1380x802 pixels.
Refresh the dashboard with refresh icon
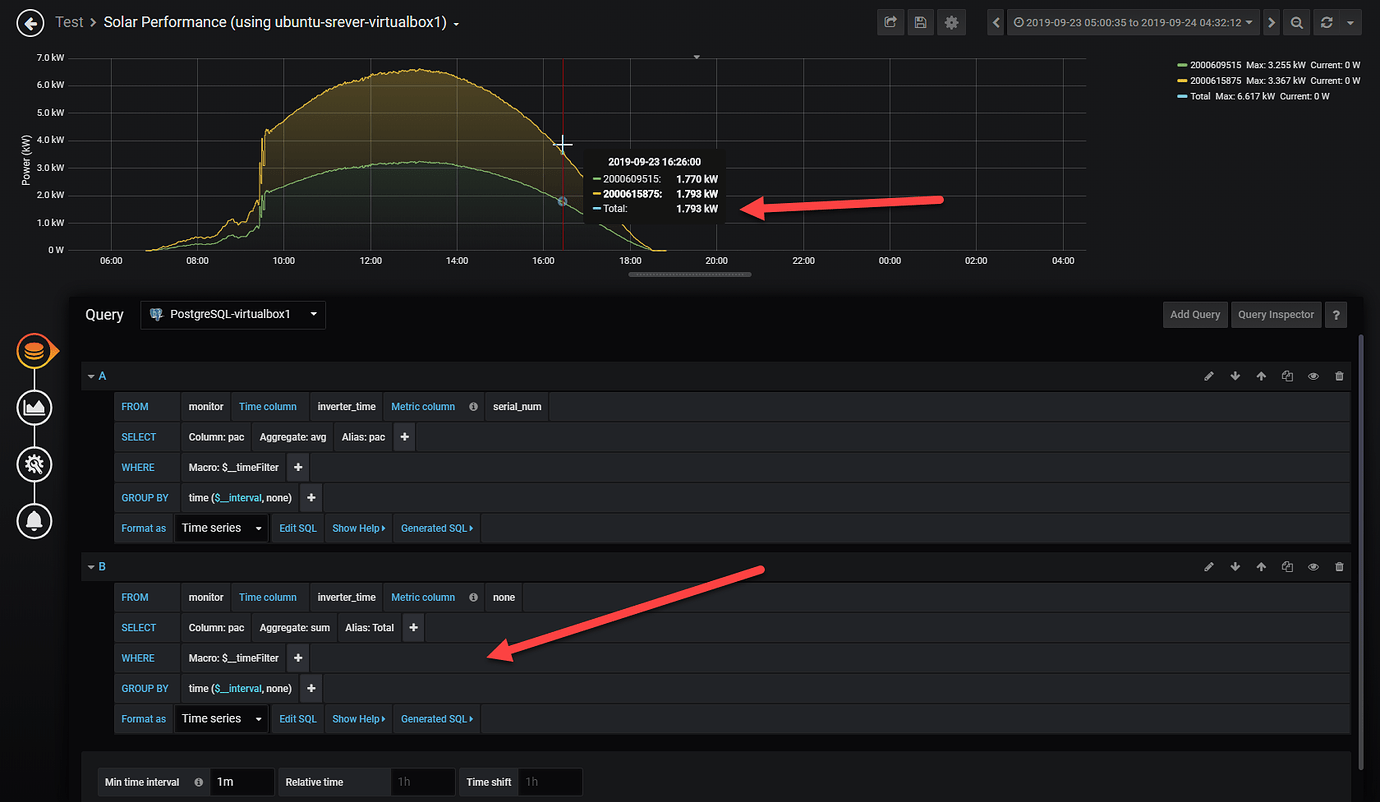click(x=1327, y=21)
